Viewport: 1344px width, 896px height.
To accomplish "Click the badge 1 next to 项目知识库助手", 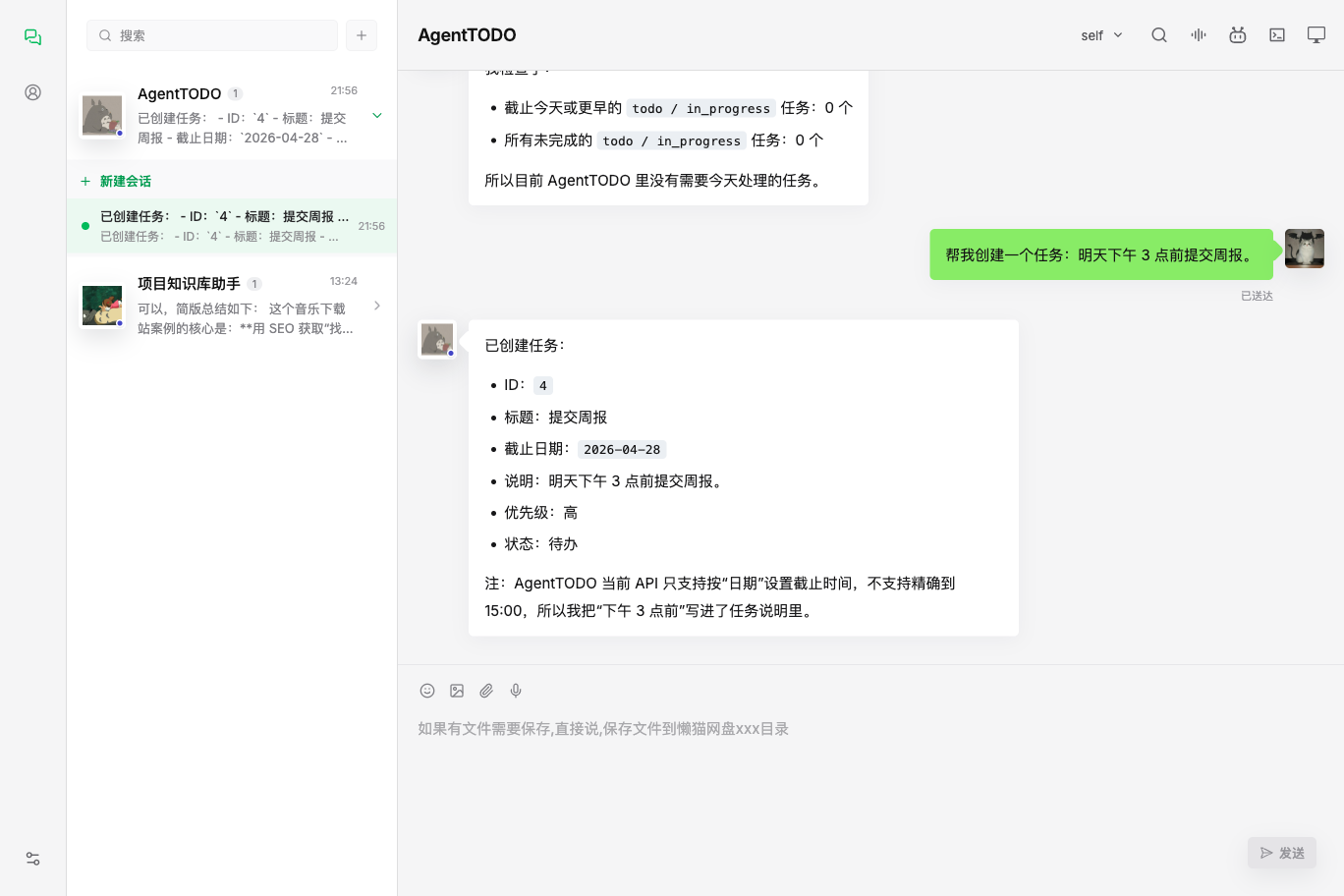I will 254,284.
